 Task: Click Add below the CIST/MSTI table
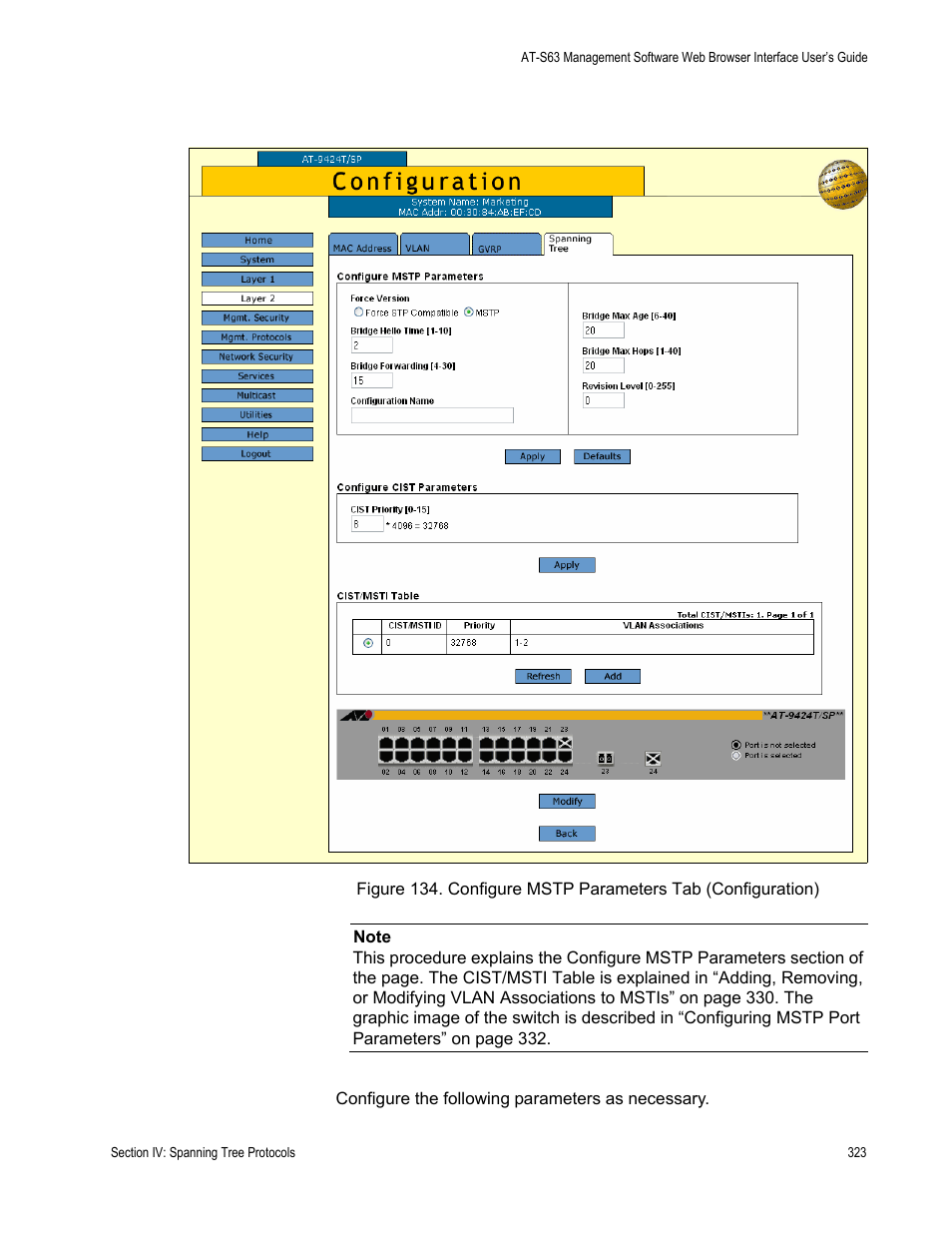(x=613, y=676)
